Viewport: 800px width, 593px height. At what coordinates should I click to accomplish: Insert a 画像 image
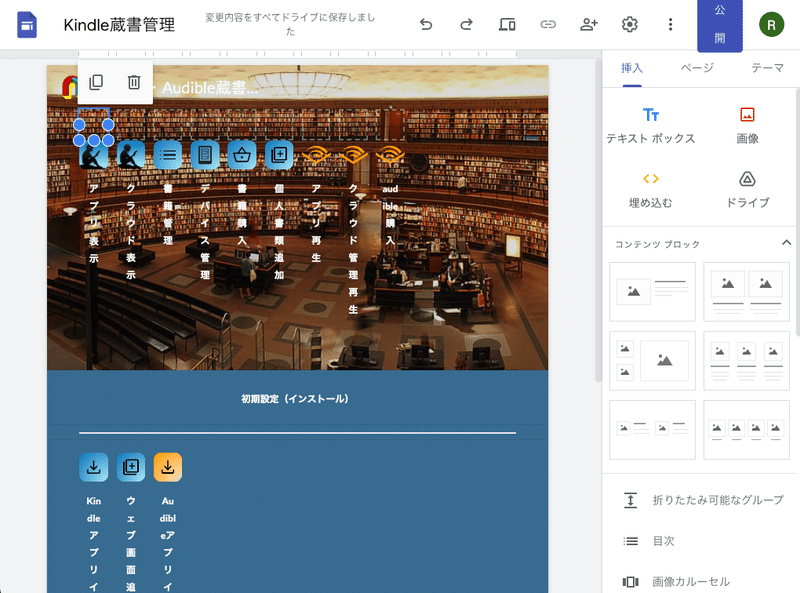tap(747, 126)
